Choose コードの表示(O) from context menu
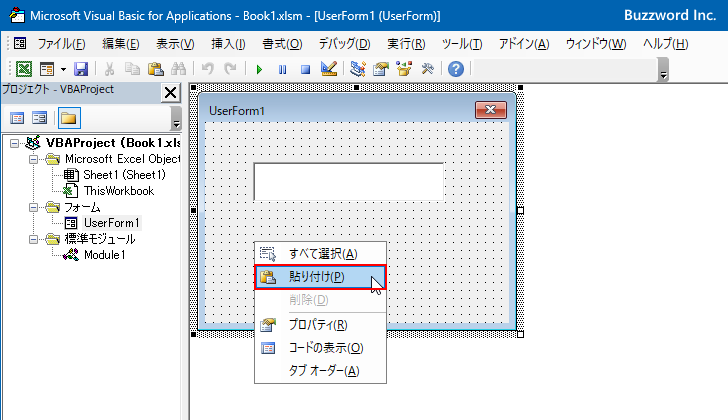This screenshot has height=420, width=728. tap(320, 348)
